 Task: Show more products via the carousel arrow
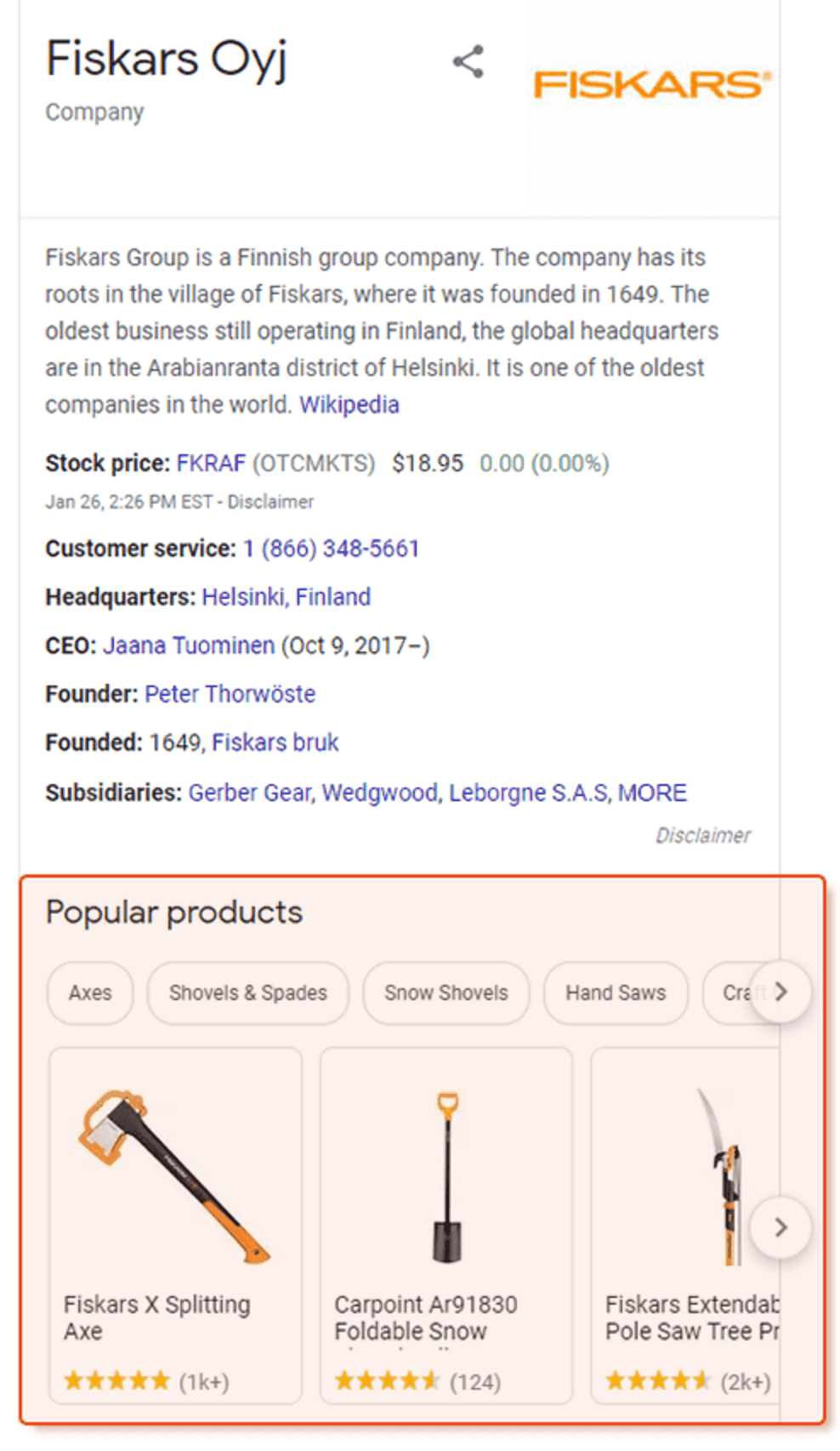(x=779, y=1227)
